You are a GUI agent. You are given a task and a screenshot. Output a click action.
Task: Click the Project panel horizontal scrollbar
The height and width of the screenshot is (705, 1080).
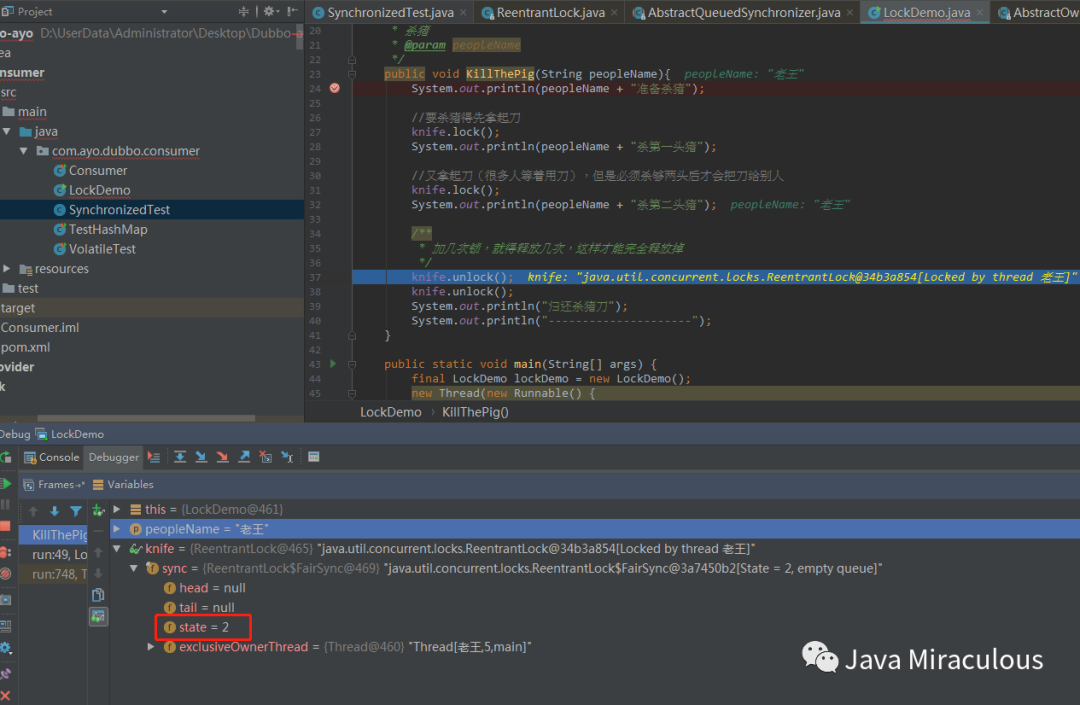pos(146,418)
